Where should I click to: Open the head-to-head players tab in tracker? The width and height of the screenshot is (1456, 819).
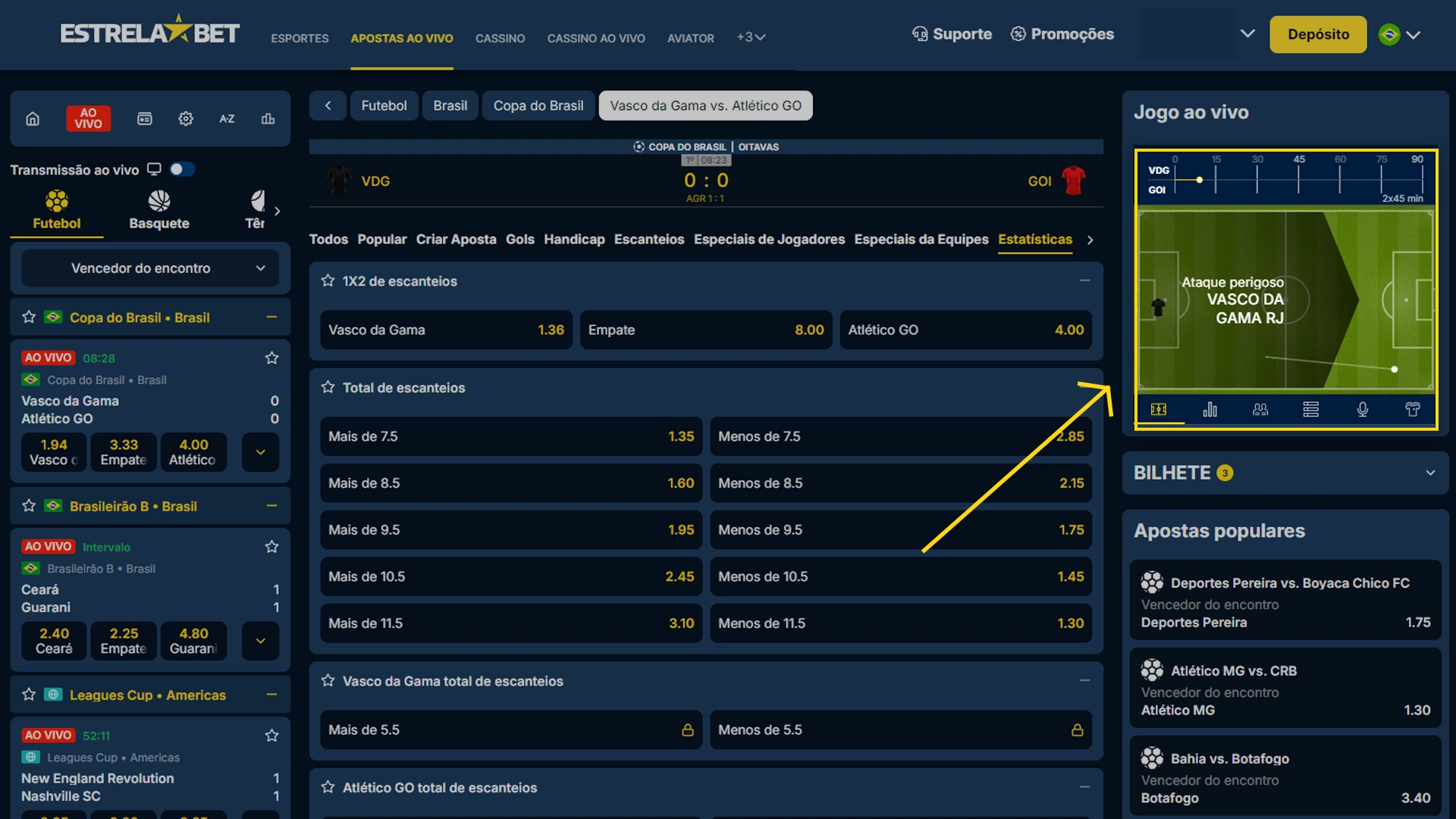click(1260, 409)
